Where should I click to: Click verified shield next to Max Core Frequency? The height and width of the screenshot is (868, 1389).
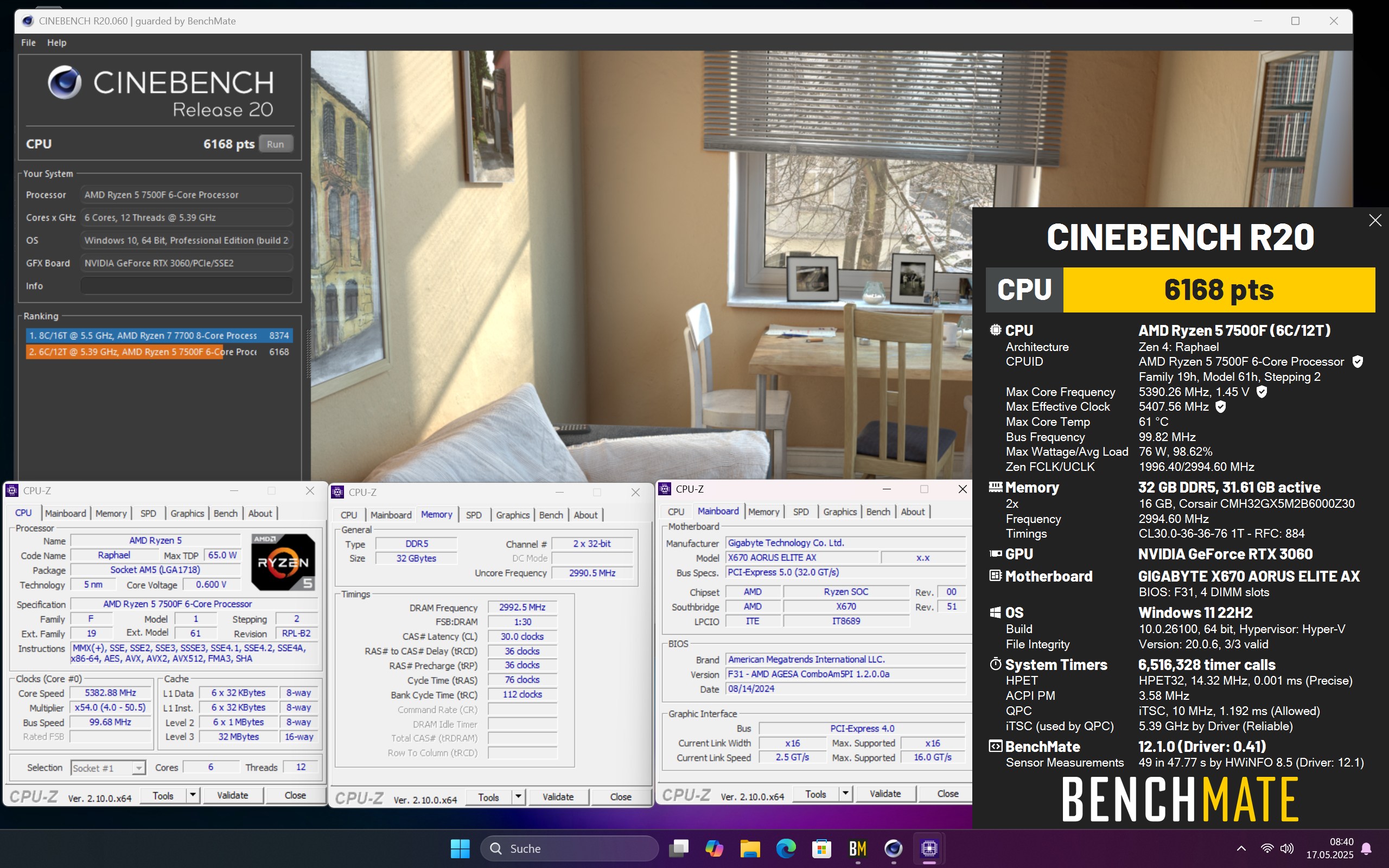pyautogui.click(x=1261, y=392)
